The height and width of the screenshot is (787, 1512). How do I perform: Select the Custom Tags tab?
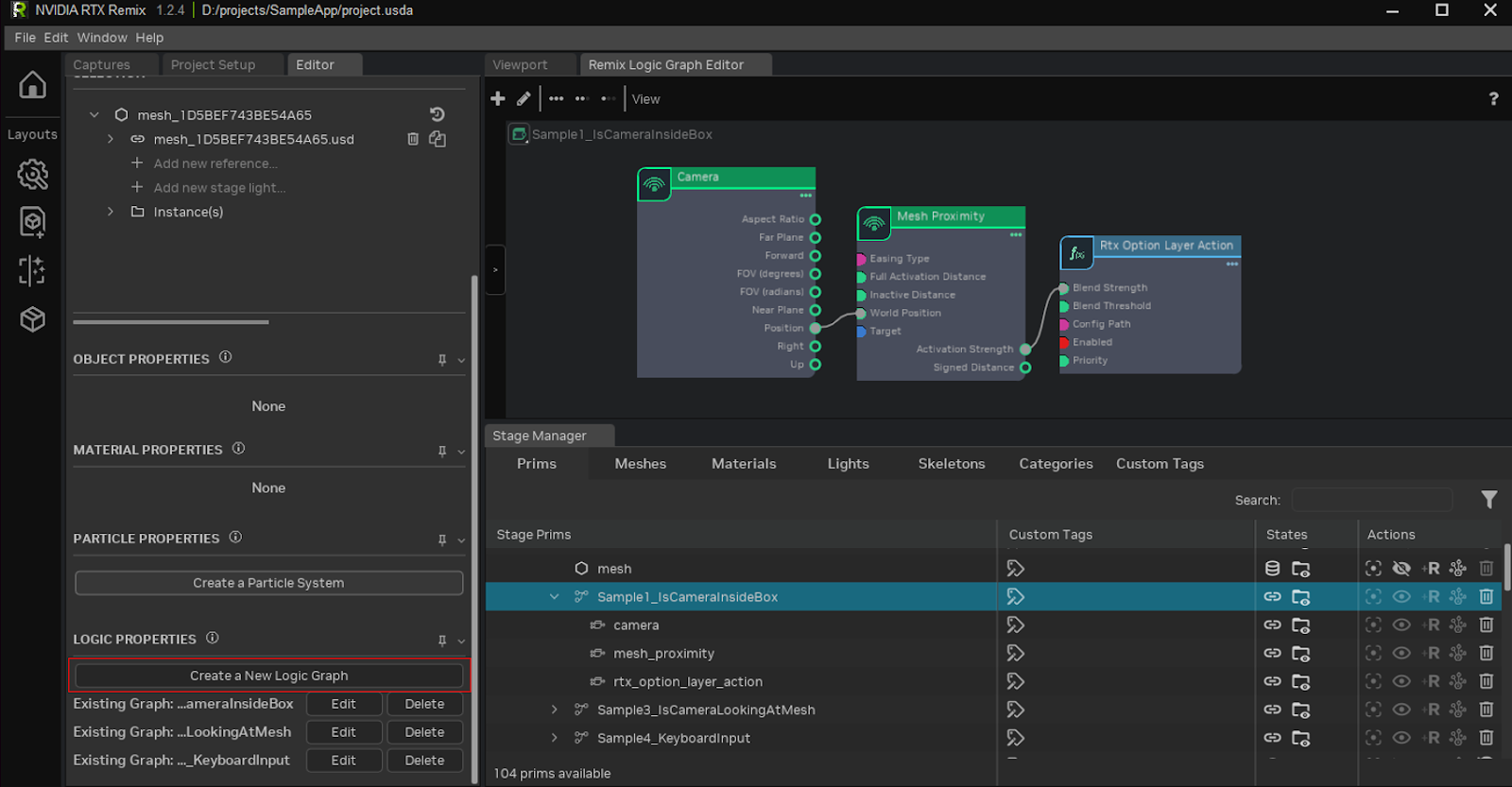click(1160, 464)
